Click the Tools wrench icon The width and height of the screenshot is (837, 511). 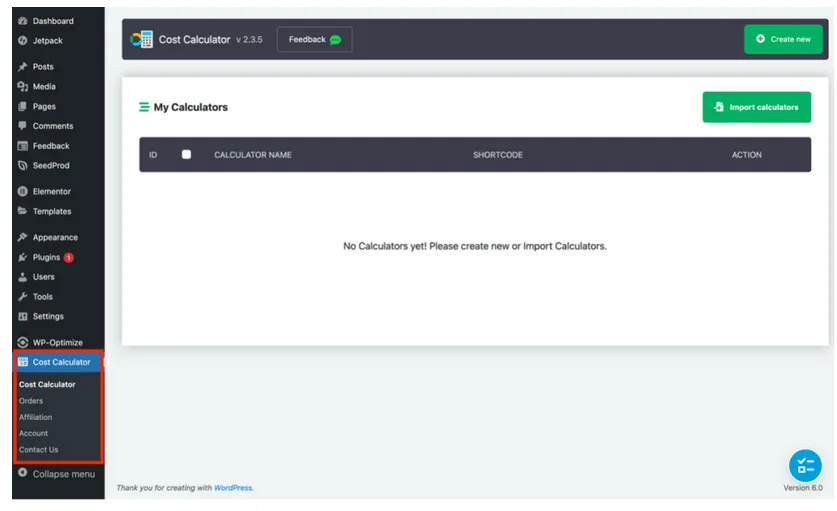tap(22, 296)
